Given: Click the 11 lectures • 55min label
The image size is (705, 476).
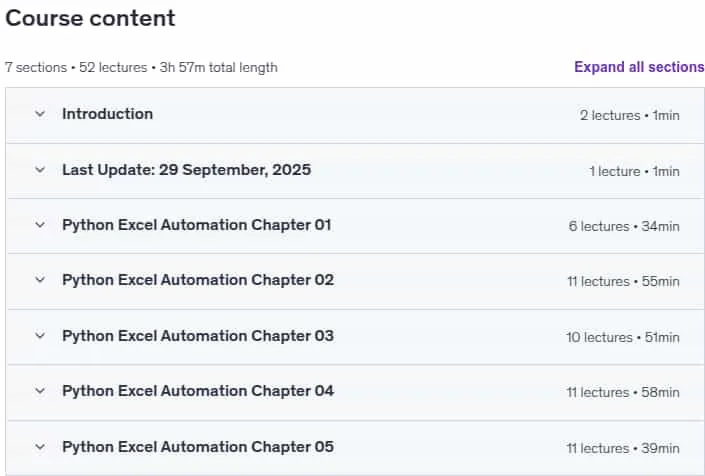Looking at the screenshot, I should pyautogui.click(x=623, y=281).
